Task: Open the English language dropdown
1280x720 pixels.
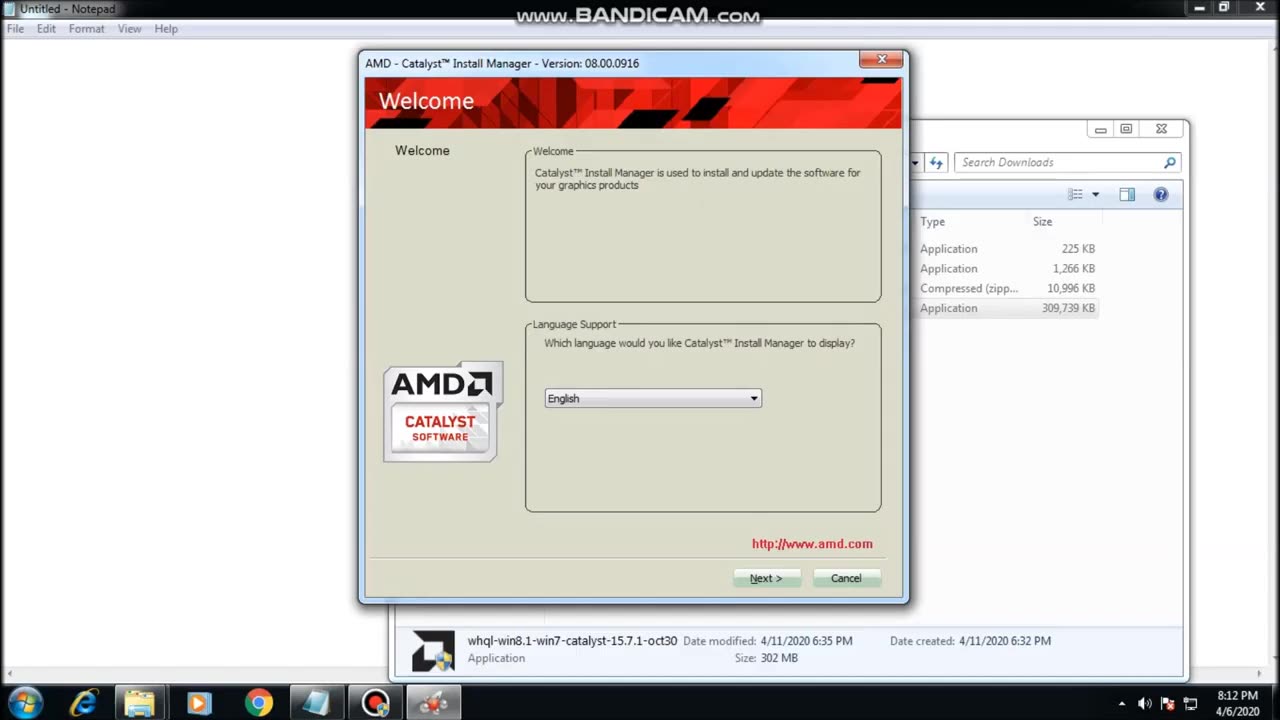Action: coord(653,398)
